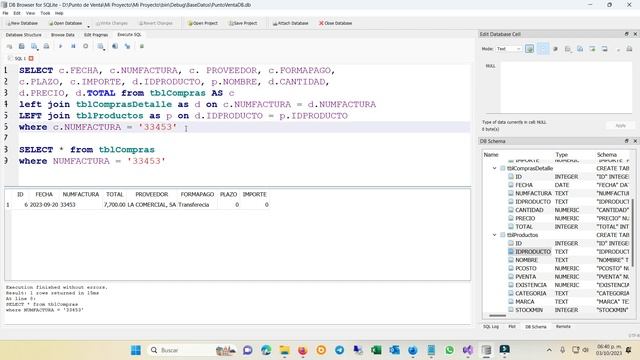Viewport: 640px width, 360px height.
Task: Open WhatsApp from the taskbar
Action: coord(449,350)
